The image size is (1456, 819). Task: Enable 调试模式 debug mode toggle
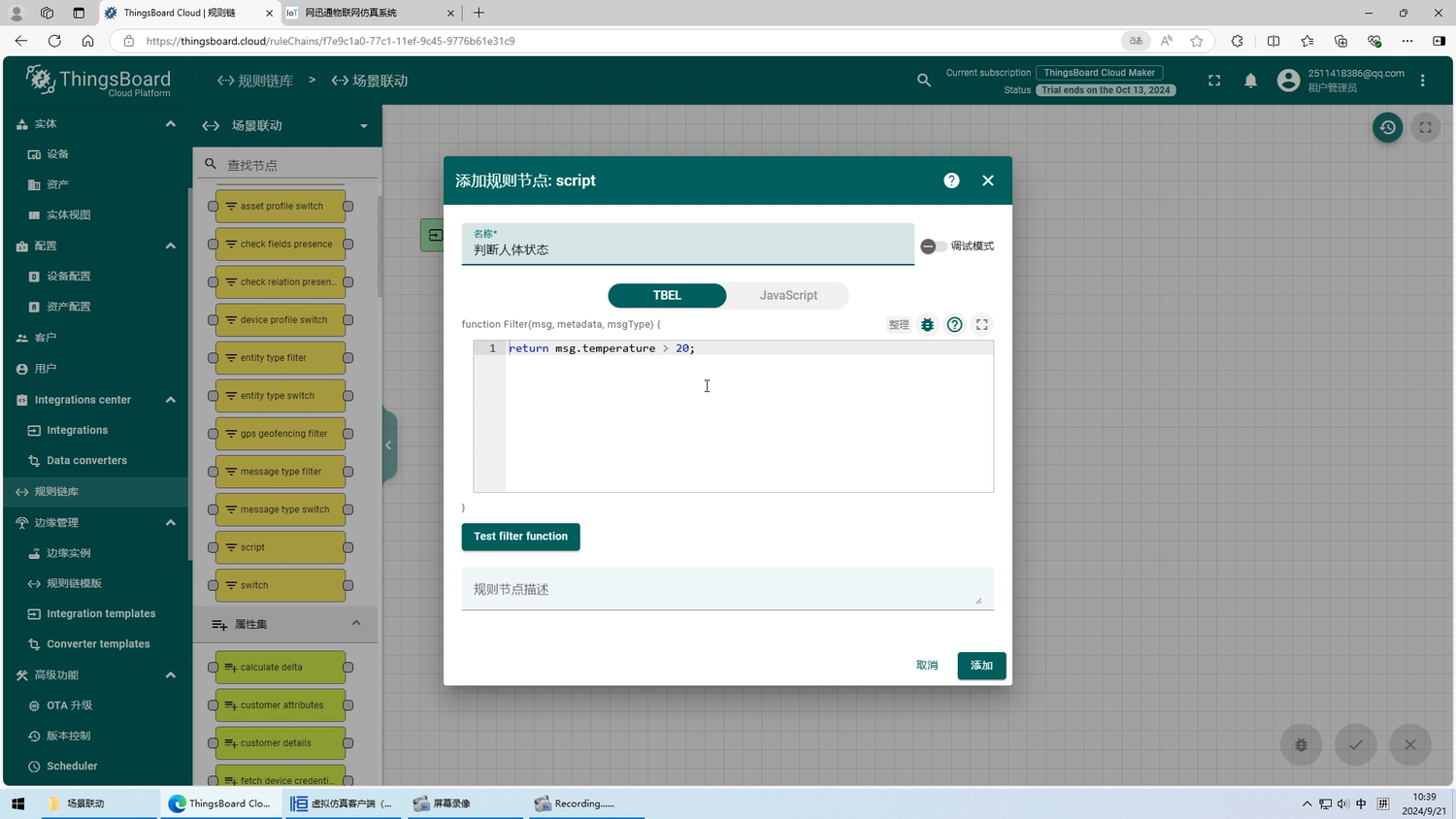(x=933, y=246)
